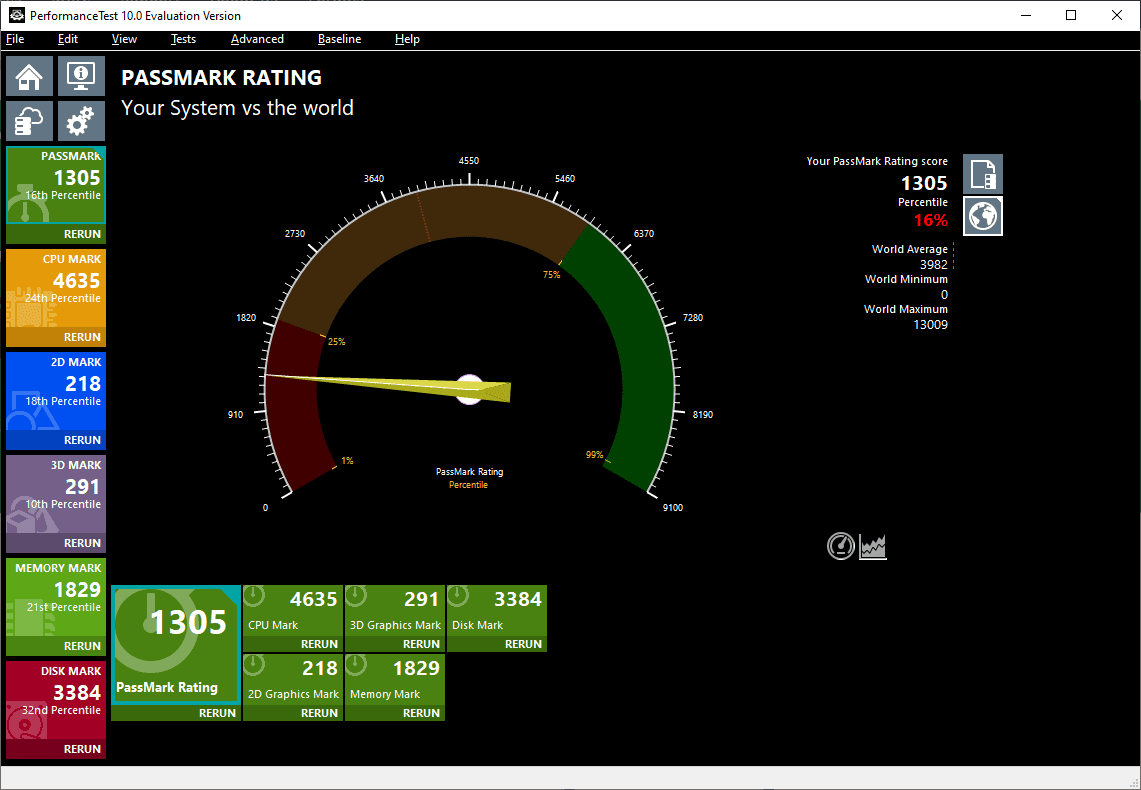
Task: Maximize the PerformanceTest window
Action: (x=1071, y=15)
